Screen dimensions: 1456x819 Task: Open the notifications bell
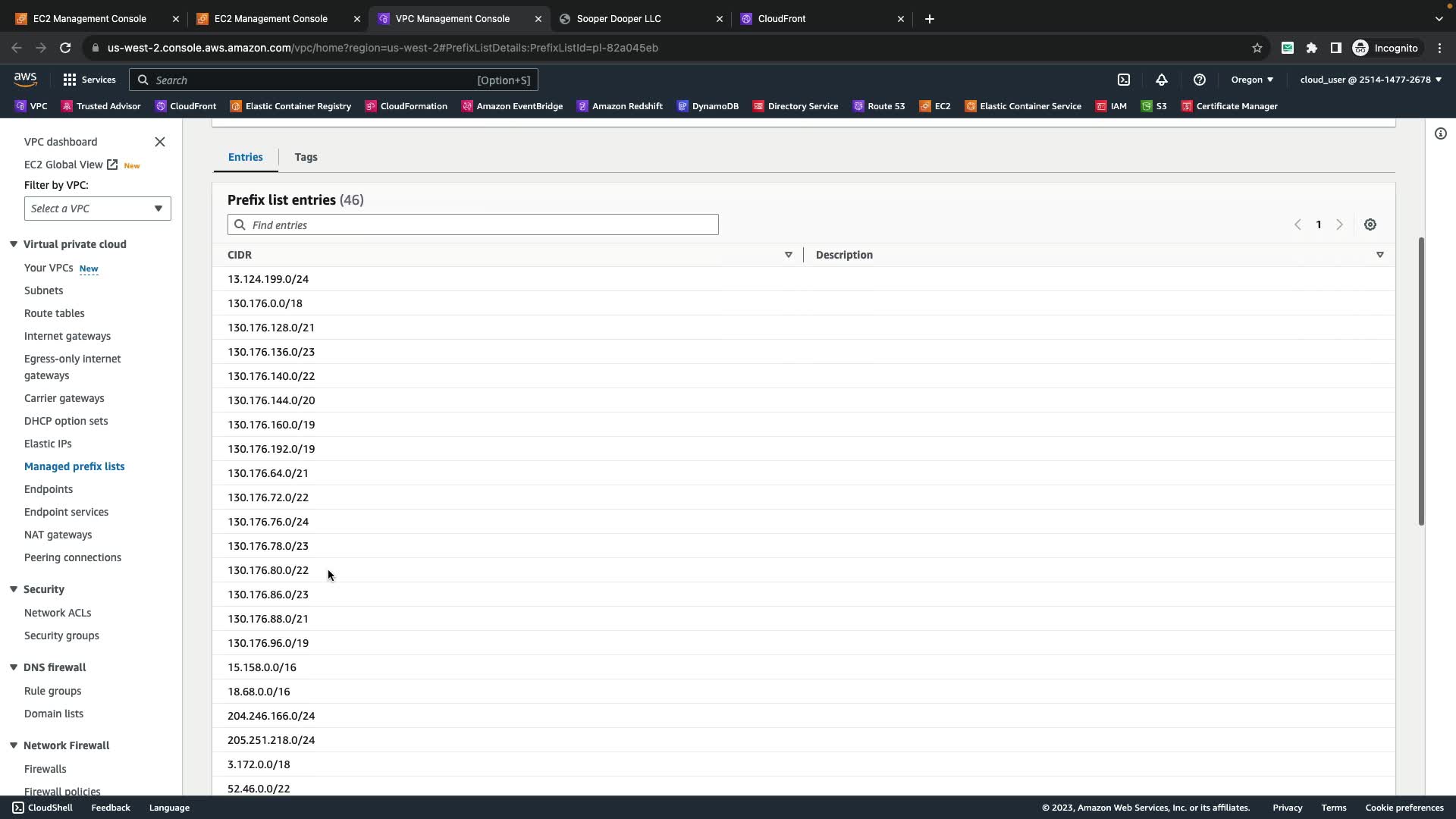point(1162,80)
